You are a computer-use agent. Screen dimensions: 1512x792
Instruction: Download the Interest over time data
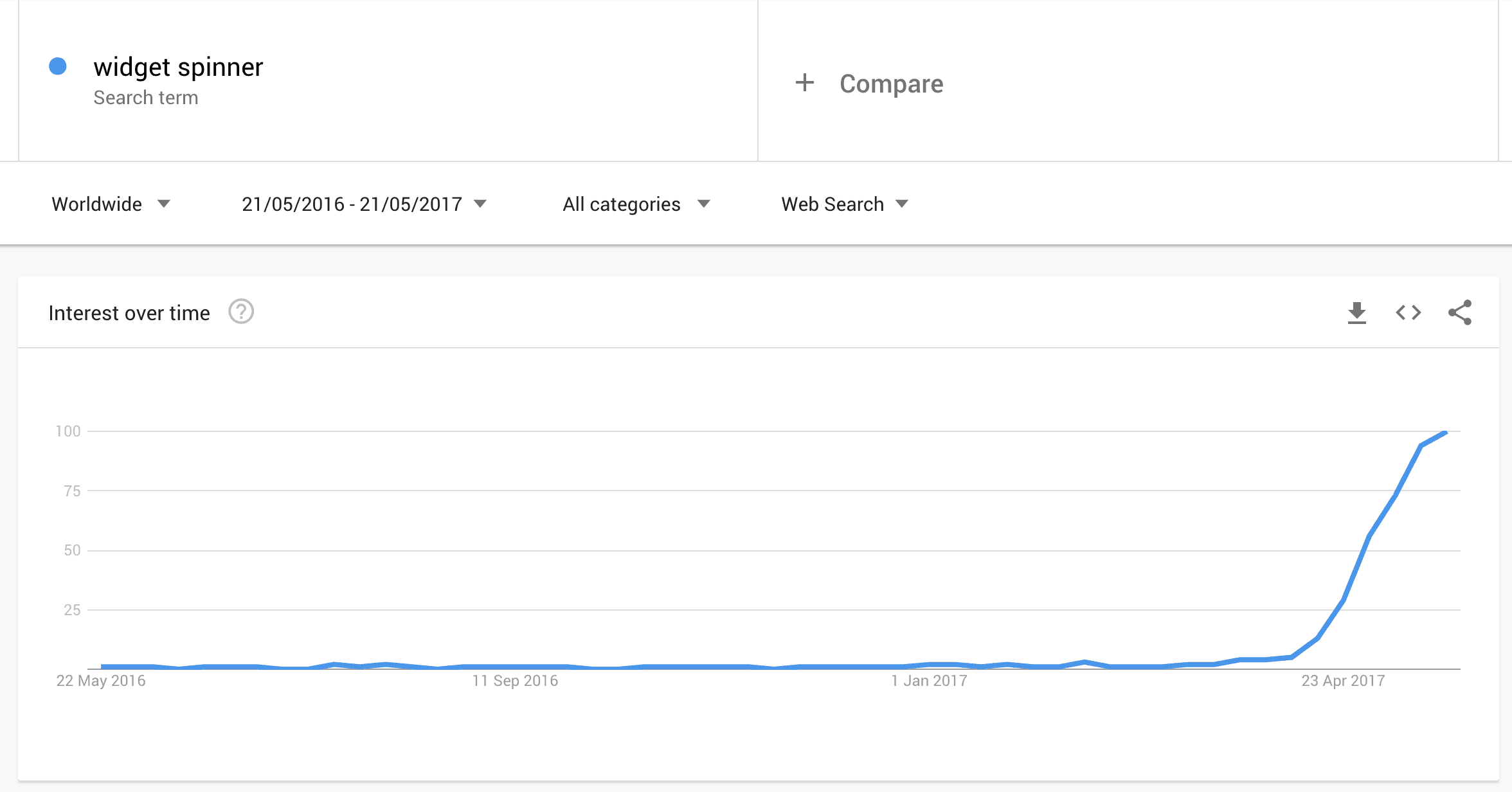click(x=1356, y=313)
